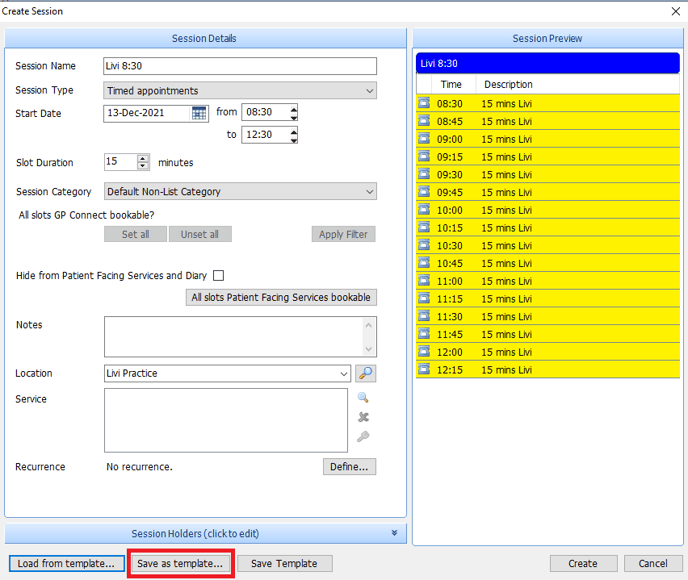
Task: Increase the Slot Duration with up arrow
Action: [x=144, y=158]
